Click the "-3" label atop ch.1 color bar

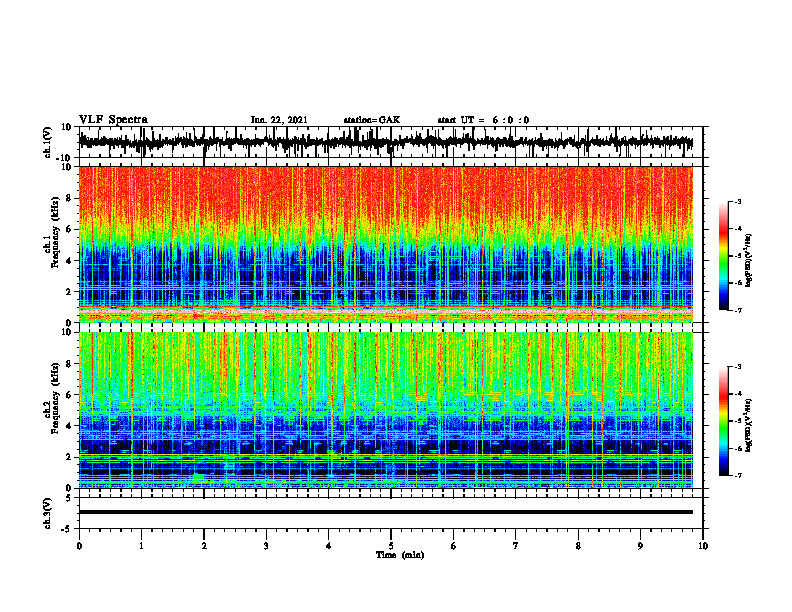coord(738,202)
